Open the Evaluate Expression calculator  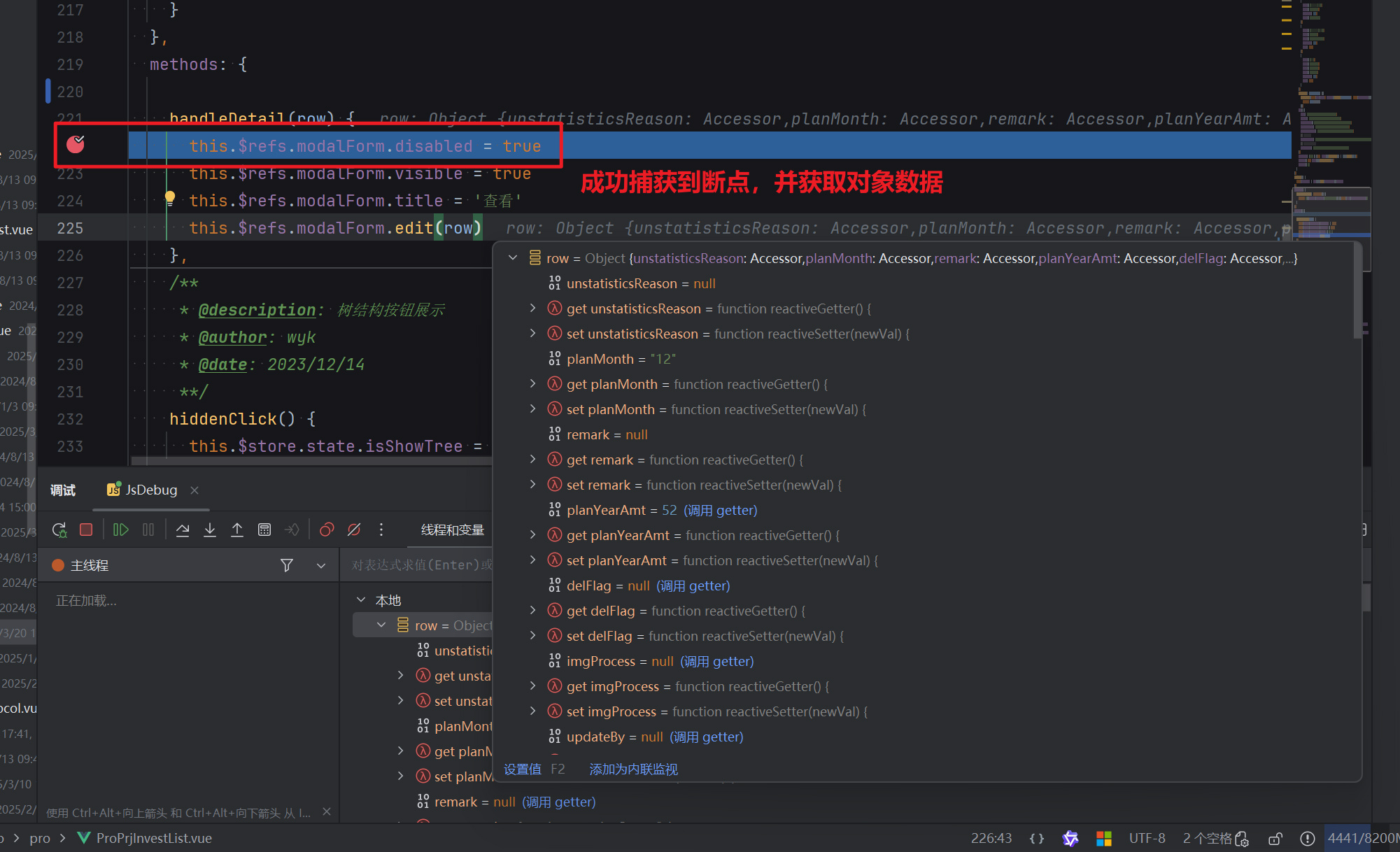pyautogui.click(x=264, y=530)
